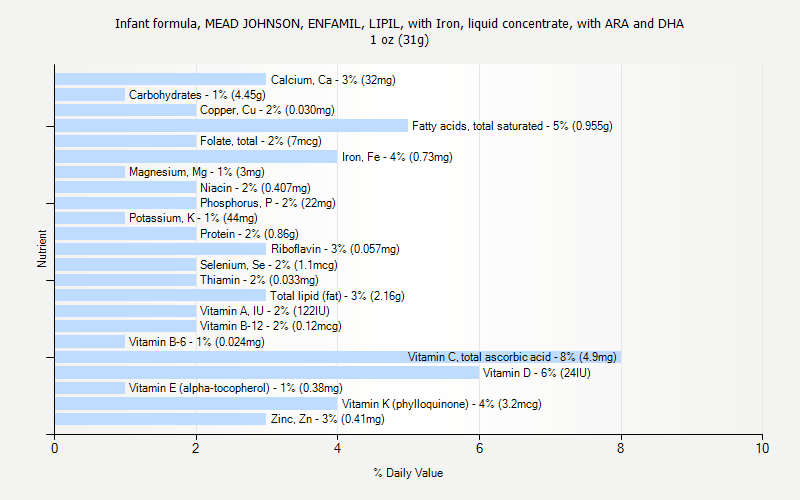Image resolution: width=800 pixels, height=500 pixels.
Task: Click the Copper, Cu - 2% (0.030mg) label
Action: click(267, 110)
